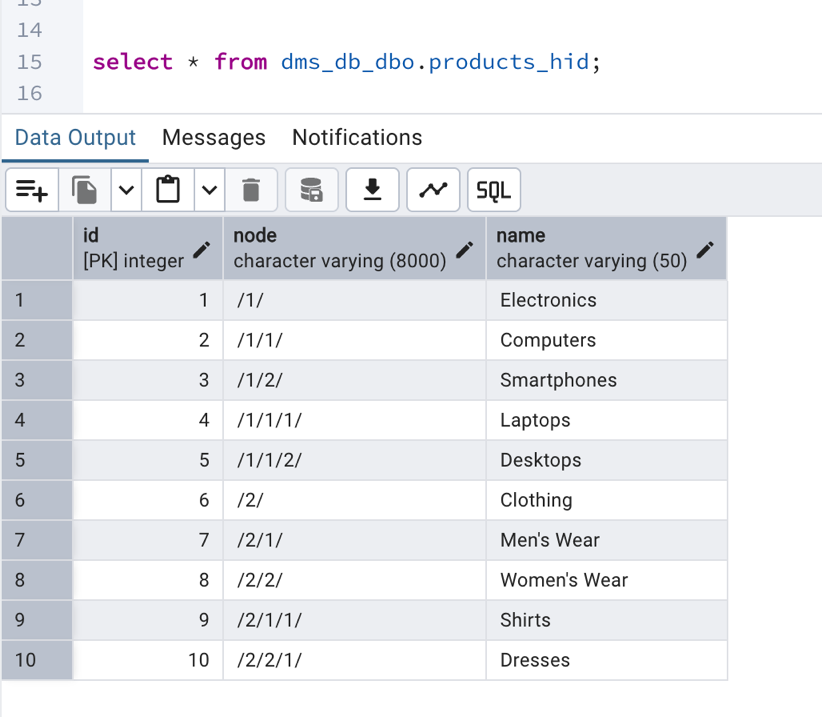Click the Add row toolbar icon
Viewport: 822px width, 717px height.
32,190
